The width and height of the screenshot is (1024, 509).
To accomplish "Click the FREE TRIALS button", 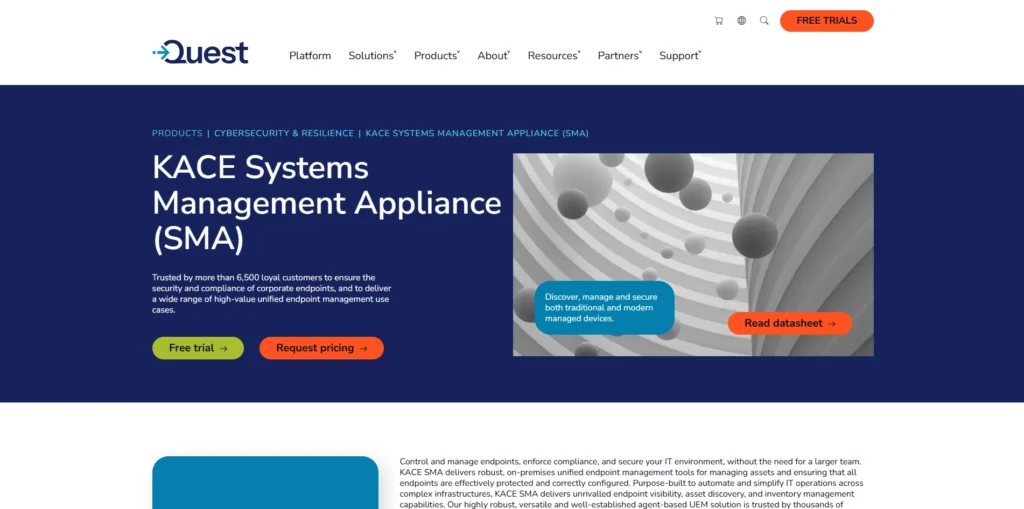I will tap(826, 20).
